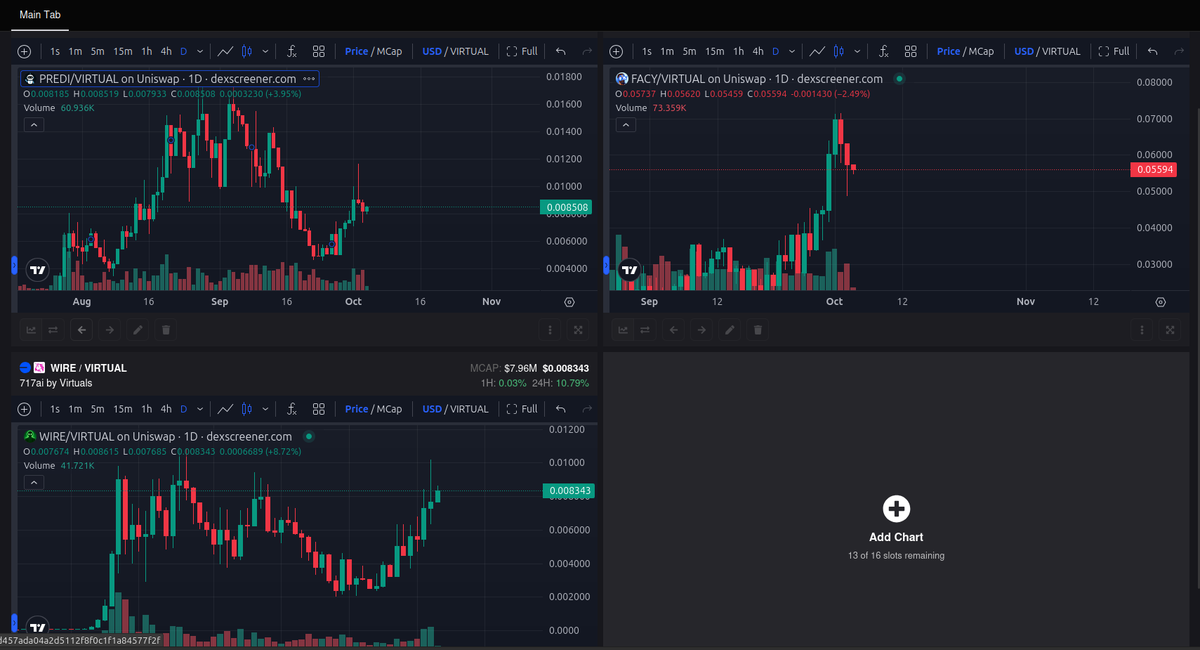Click FACY current price label 0.05594

click(1154, 170)
